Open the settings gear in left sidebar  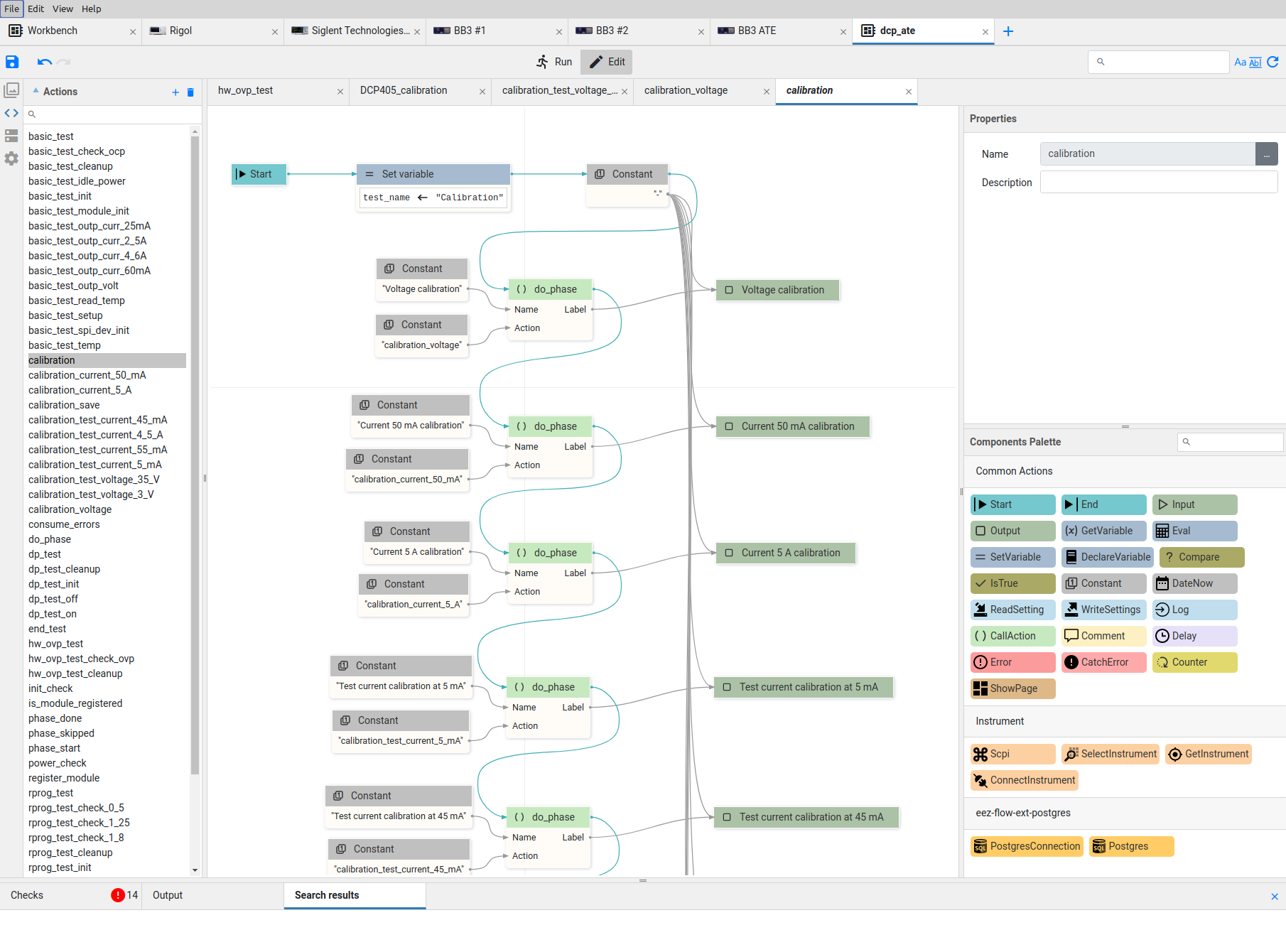(11, 158)
